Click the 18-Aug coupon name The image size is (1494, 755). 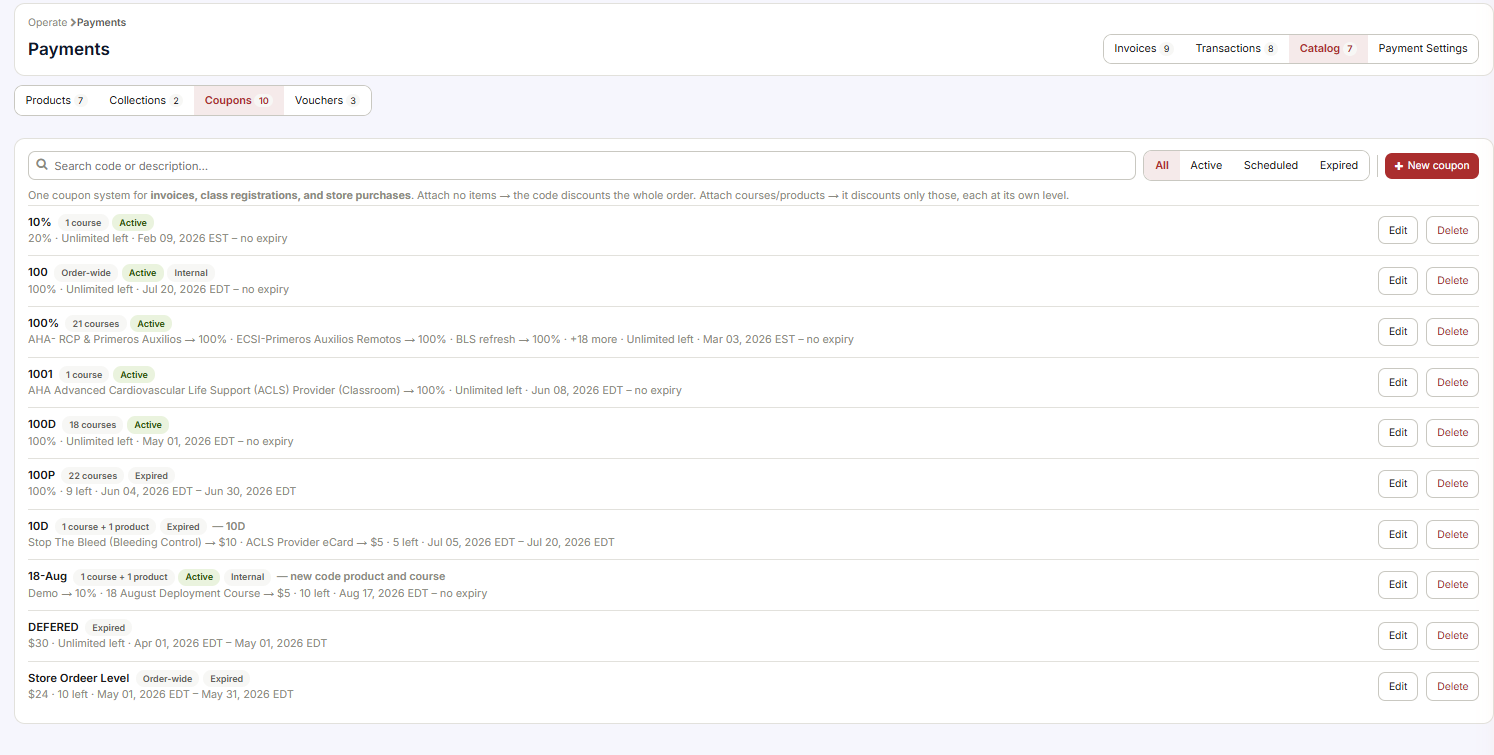point(47,576)
